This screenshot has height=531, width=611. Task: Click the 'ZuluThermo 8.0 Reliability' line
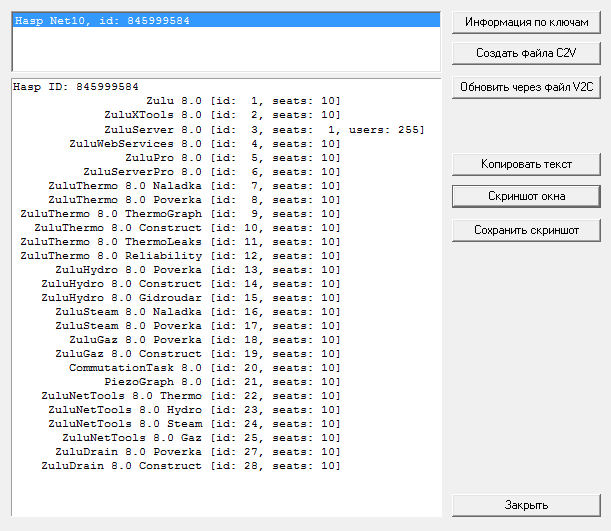(x=180, y=255)
